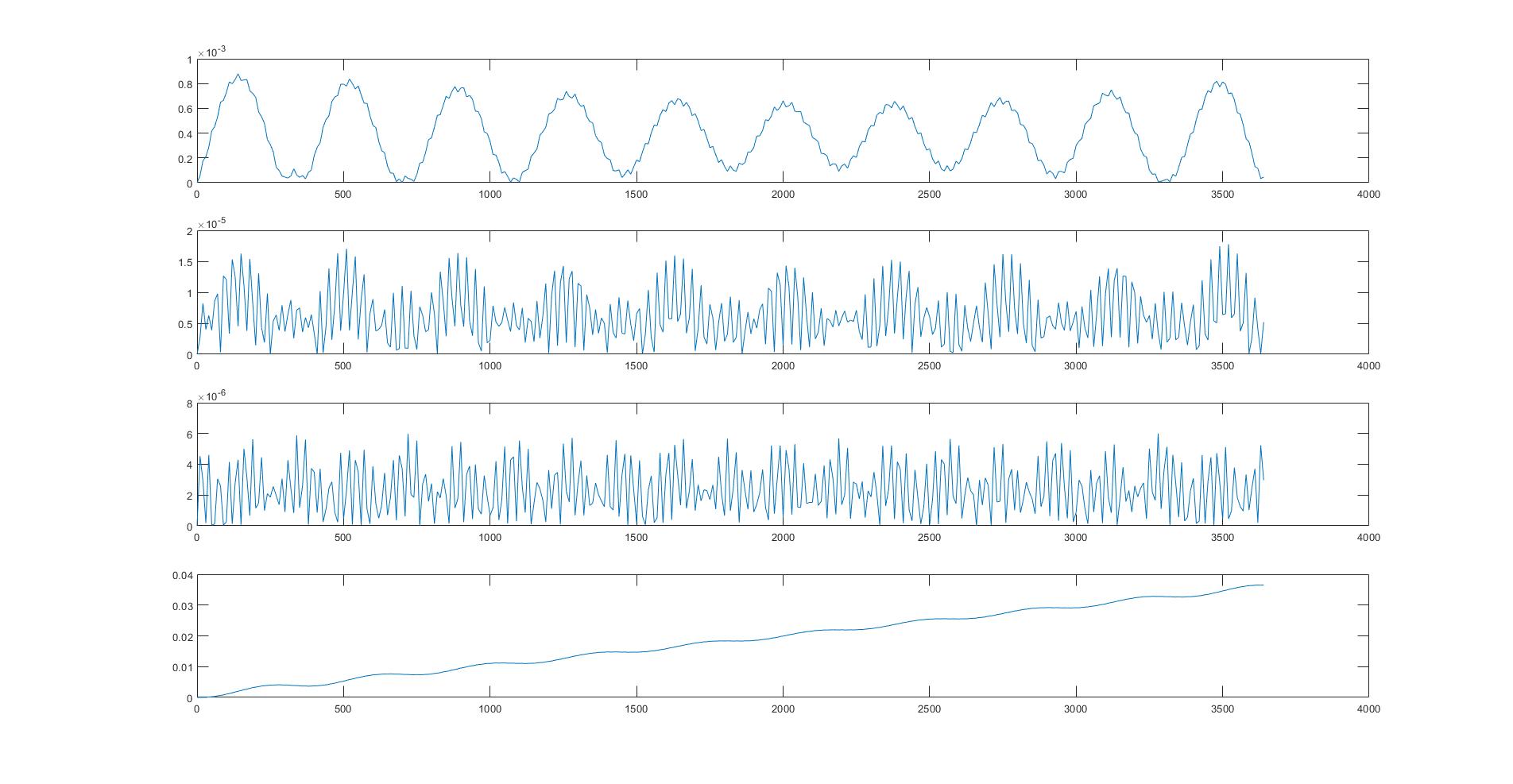Select the noisy line in the third plot

pos(731,479)
